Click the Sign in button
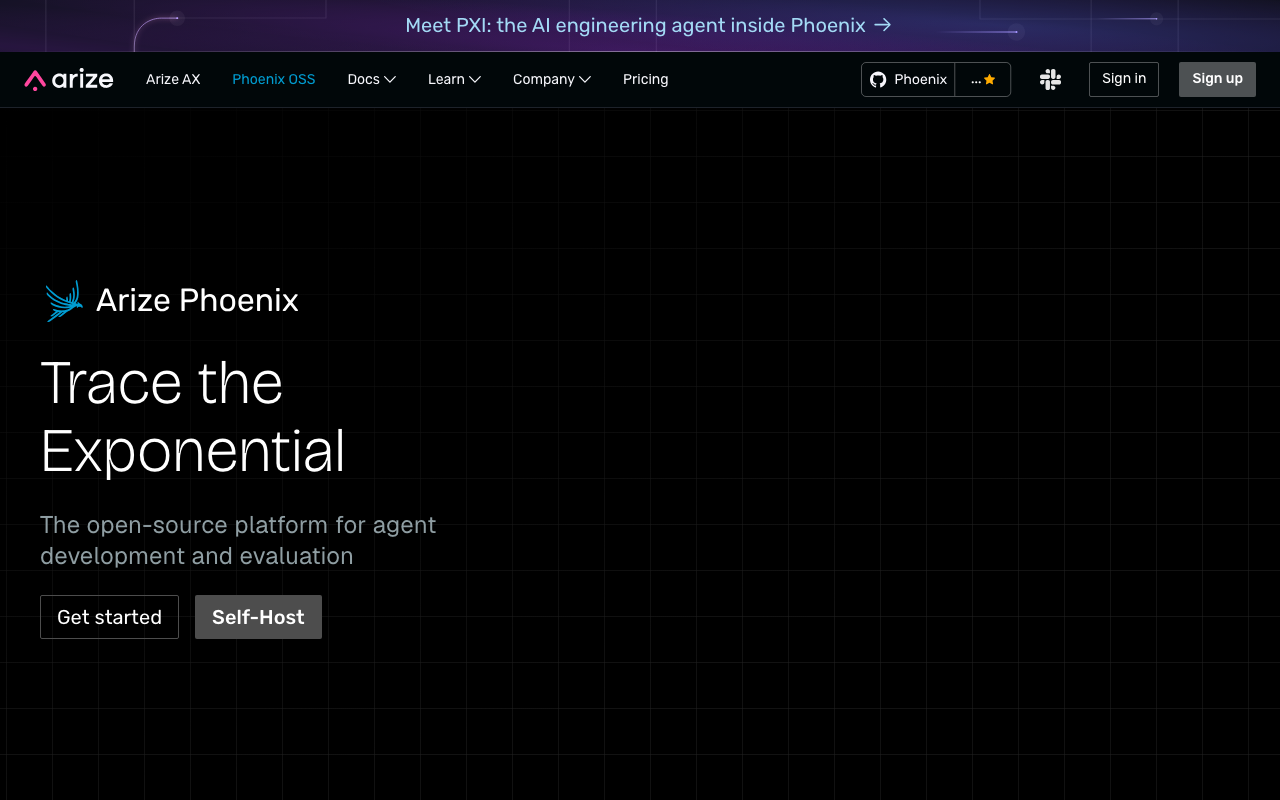1280x800 pixels. tap(1124, 79)
